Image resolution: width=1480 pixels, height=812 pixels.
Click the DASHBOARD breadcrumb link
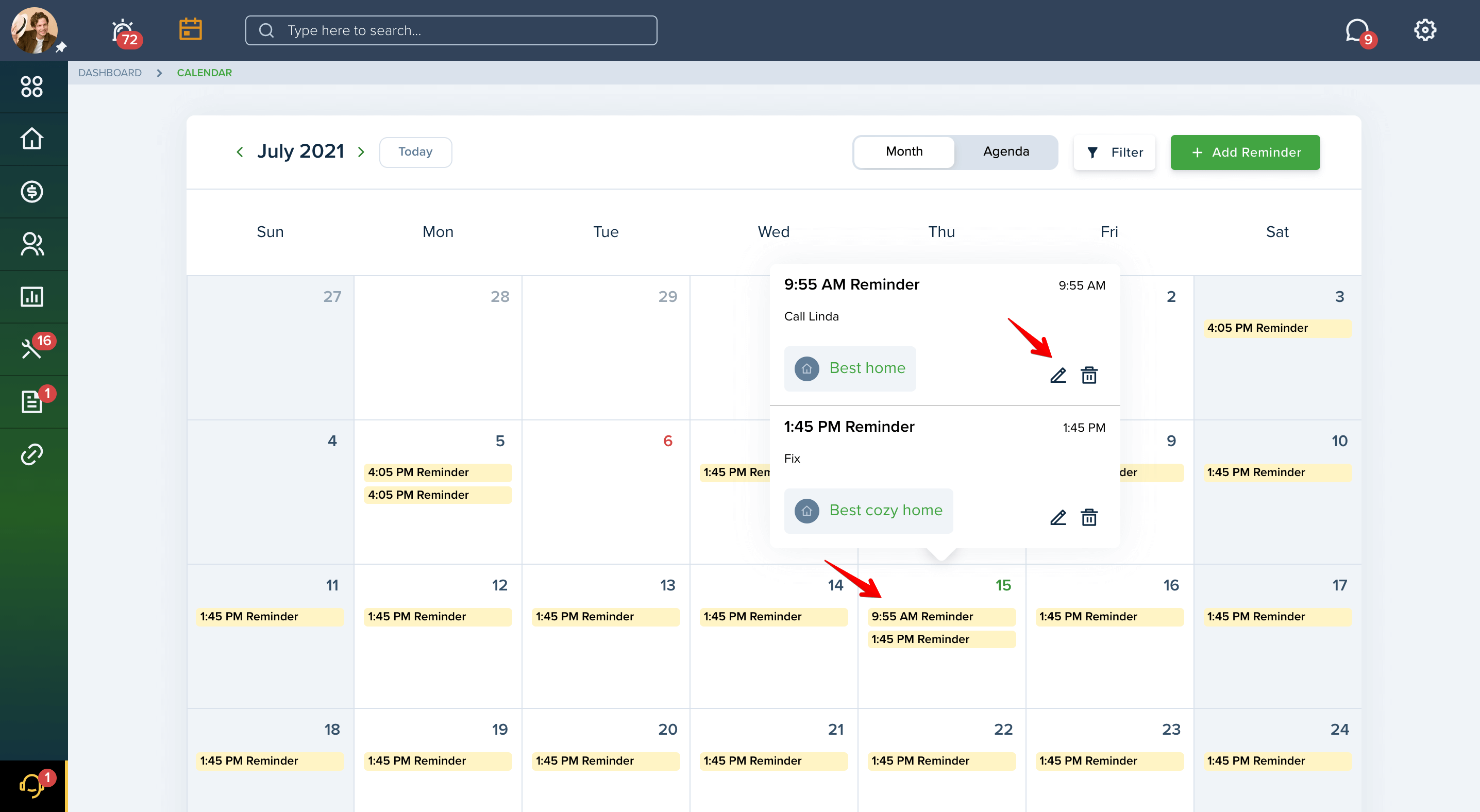tap(110, 73)
